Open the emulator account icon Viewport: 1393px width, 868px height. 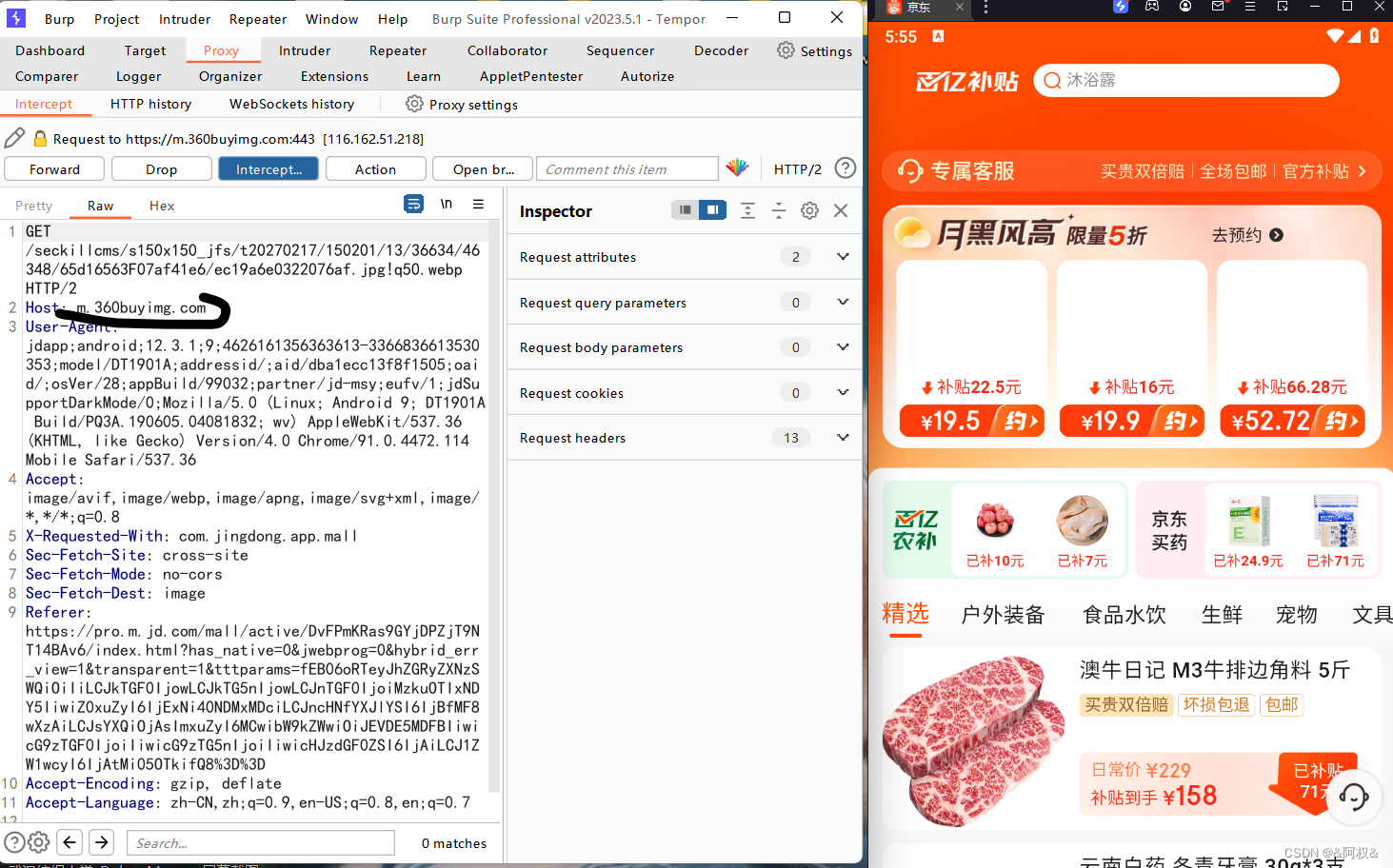coord(1185,7)
